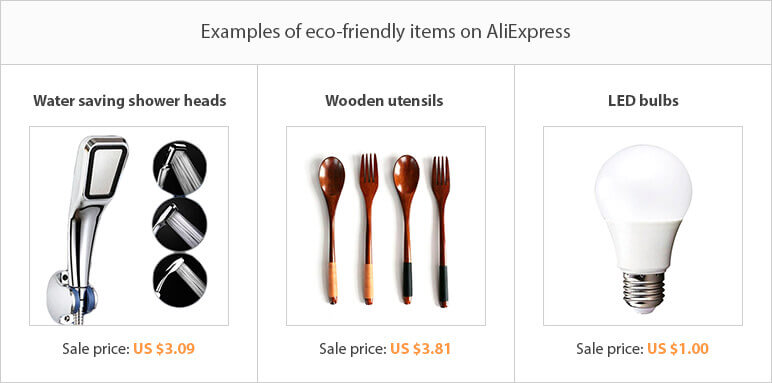Click the Examples of eco-friendly items header
This screenshot has width=772, height=383.
[386, 32]
